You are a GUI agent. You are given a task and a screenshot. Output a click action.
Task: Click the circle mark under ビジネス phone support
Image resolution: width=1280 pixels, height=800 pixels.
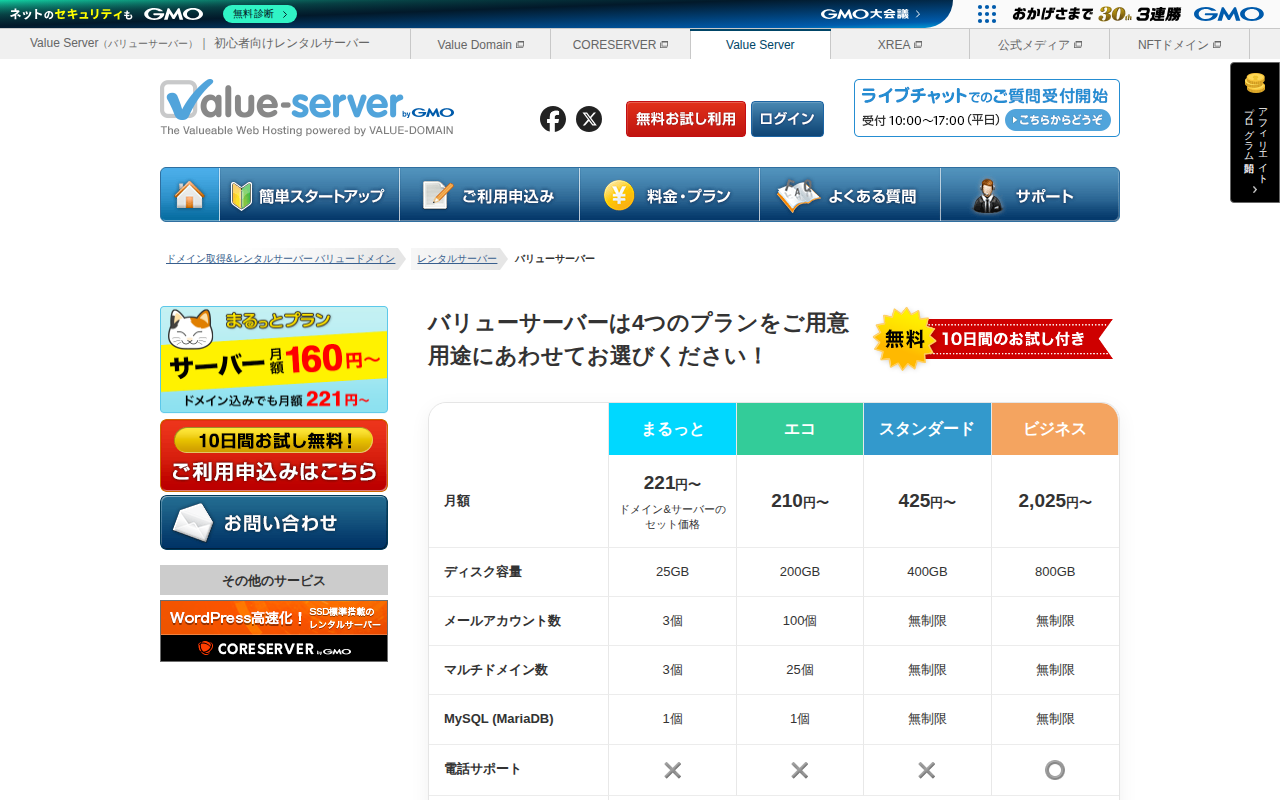point(1055,770)
